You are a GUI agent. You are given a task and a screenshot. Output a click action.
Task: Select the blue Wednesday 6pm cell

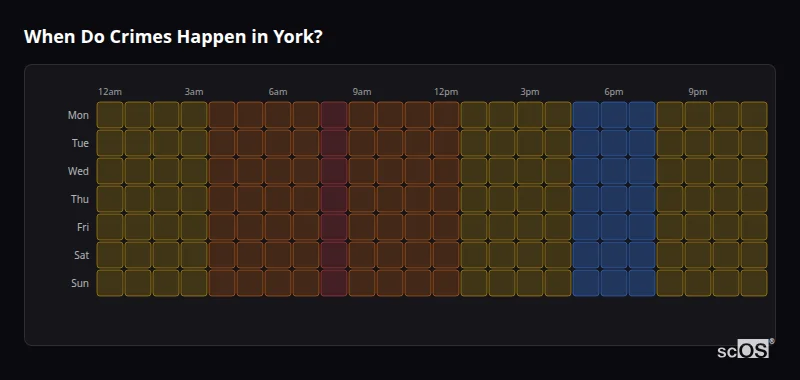614,171
